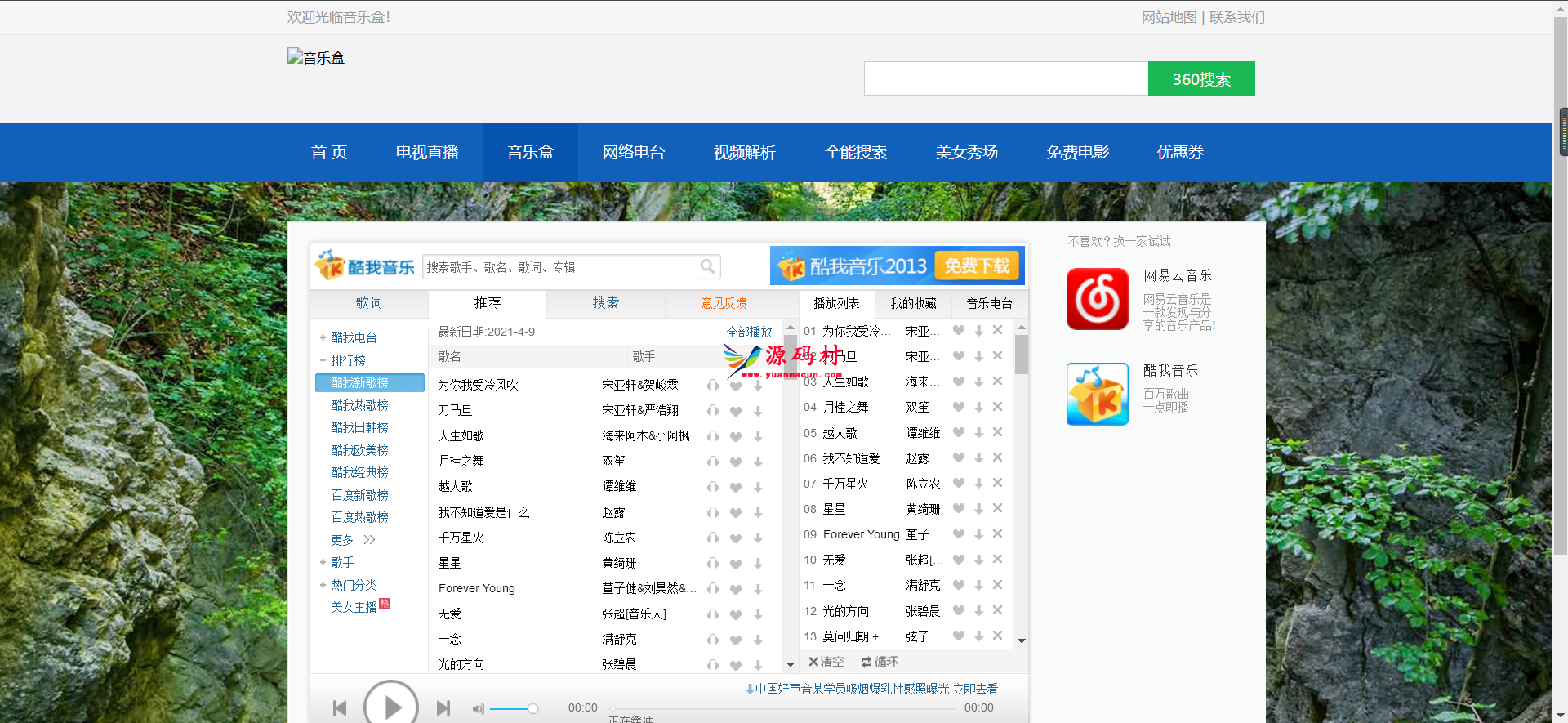Image resolution: width=1568 pixels, height=723 pixels.
Task: Favorite 我不知道爱是什么 in chart list
Action: click(x=736, y=513)
